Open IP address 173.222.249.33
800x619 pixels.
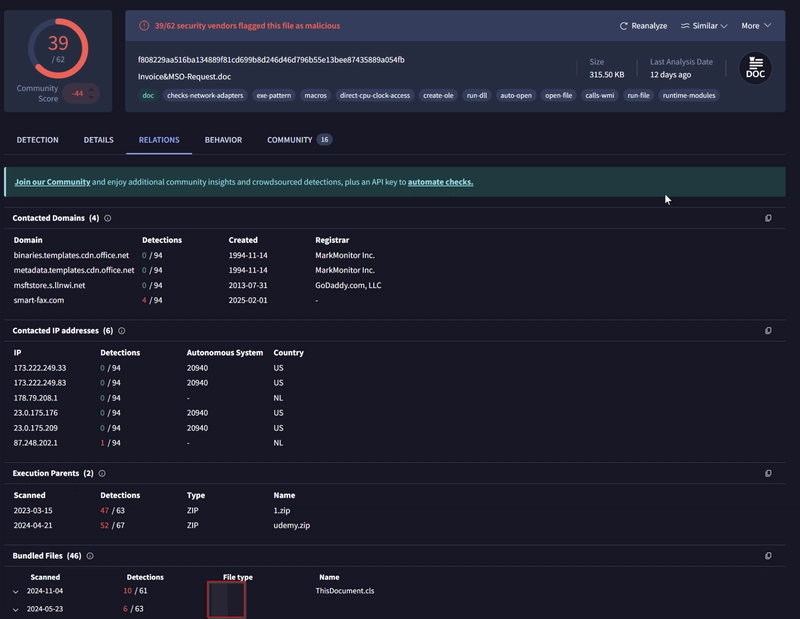tap(40, 368)
